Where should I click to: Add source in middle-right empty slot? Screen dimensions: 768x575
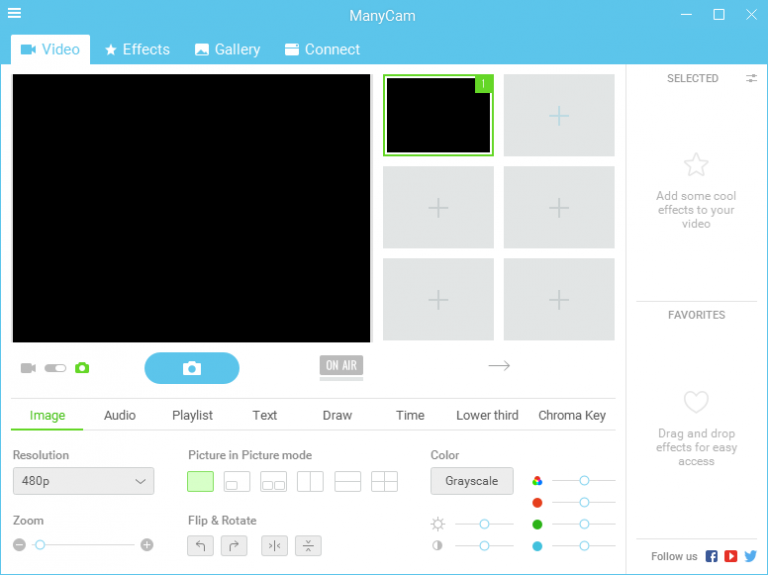tap(559, 207)
